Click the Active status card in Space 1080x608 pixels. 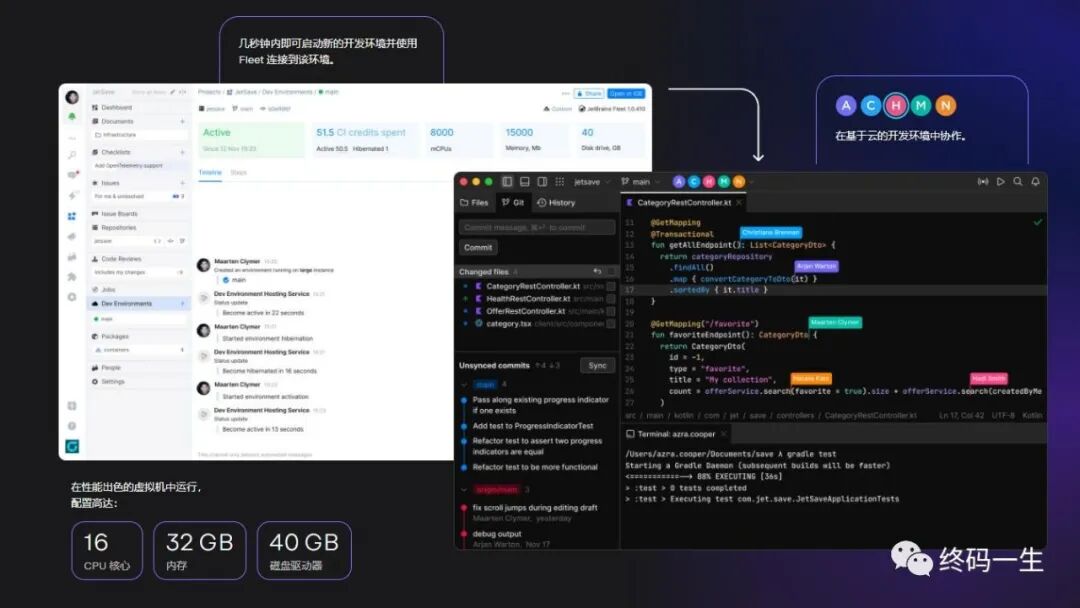click(251, 139)
